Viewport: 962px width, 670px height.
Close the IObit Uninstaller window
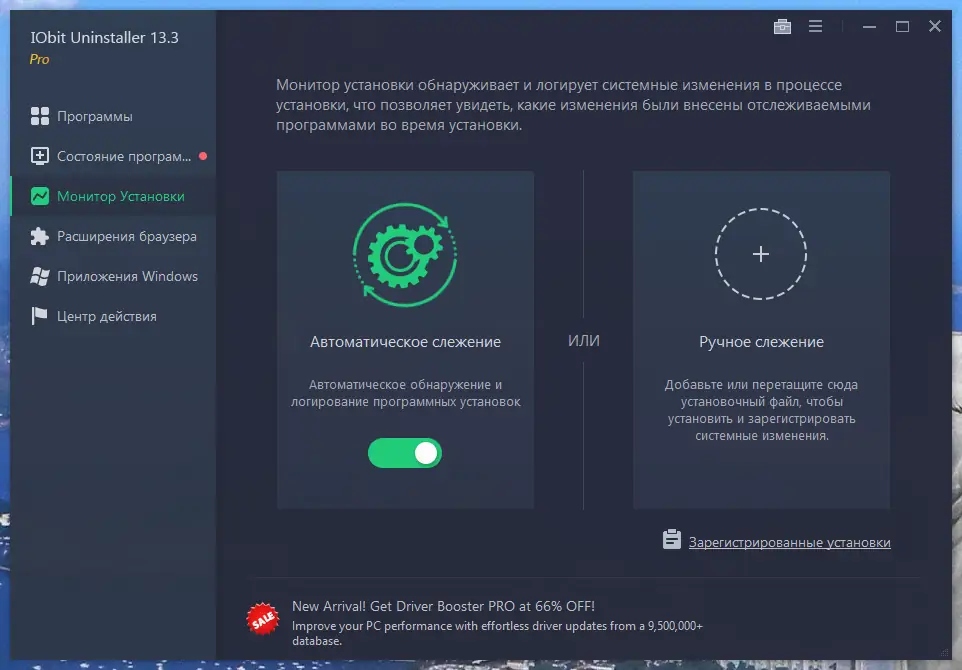click(x=934, y=26)
